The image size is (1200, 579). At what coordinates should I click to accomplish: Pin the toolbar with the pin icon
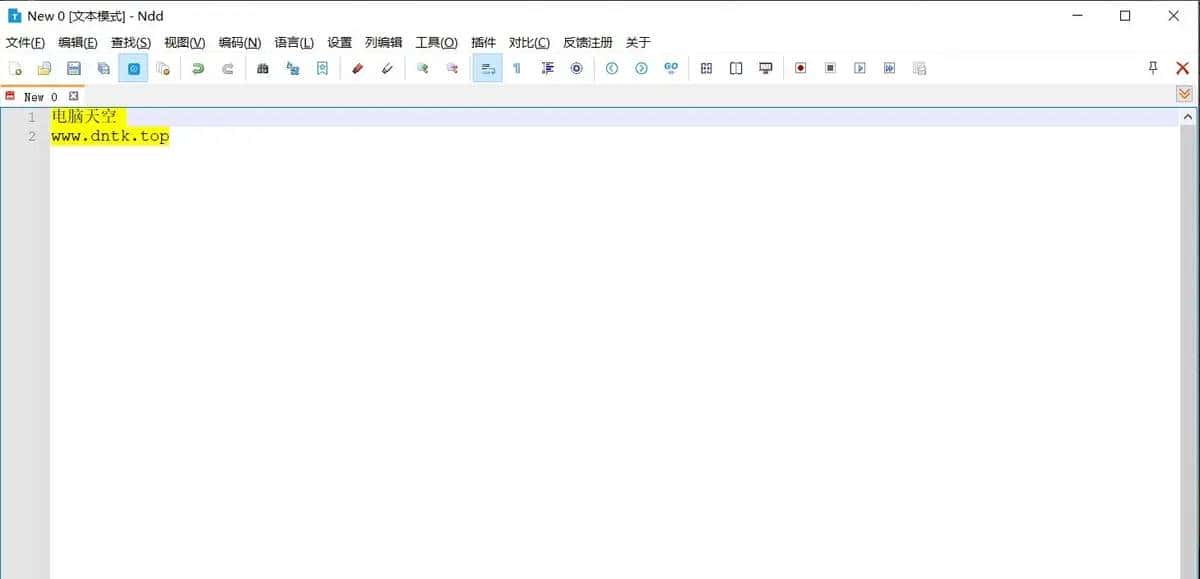click(1152, 68)
